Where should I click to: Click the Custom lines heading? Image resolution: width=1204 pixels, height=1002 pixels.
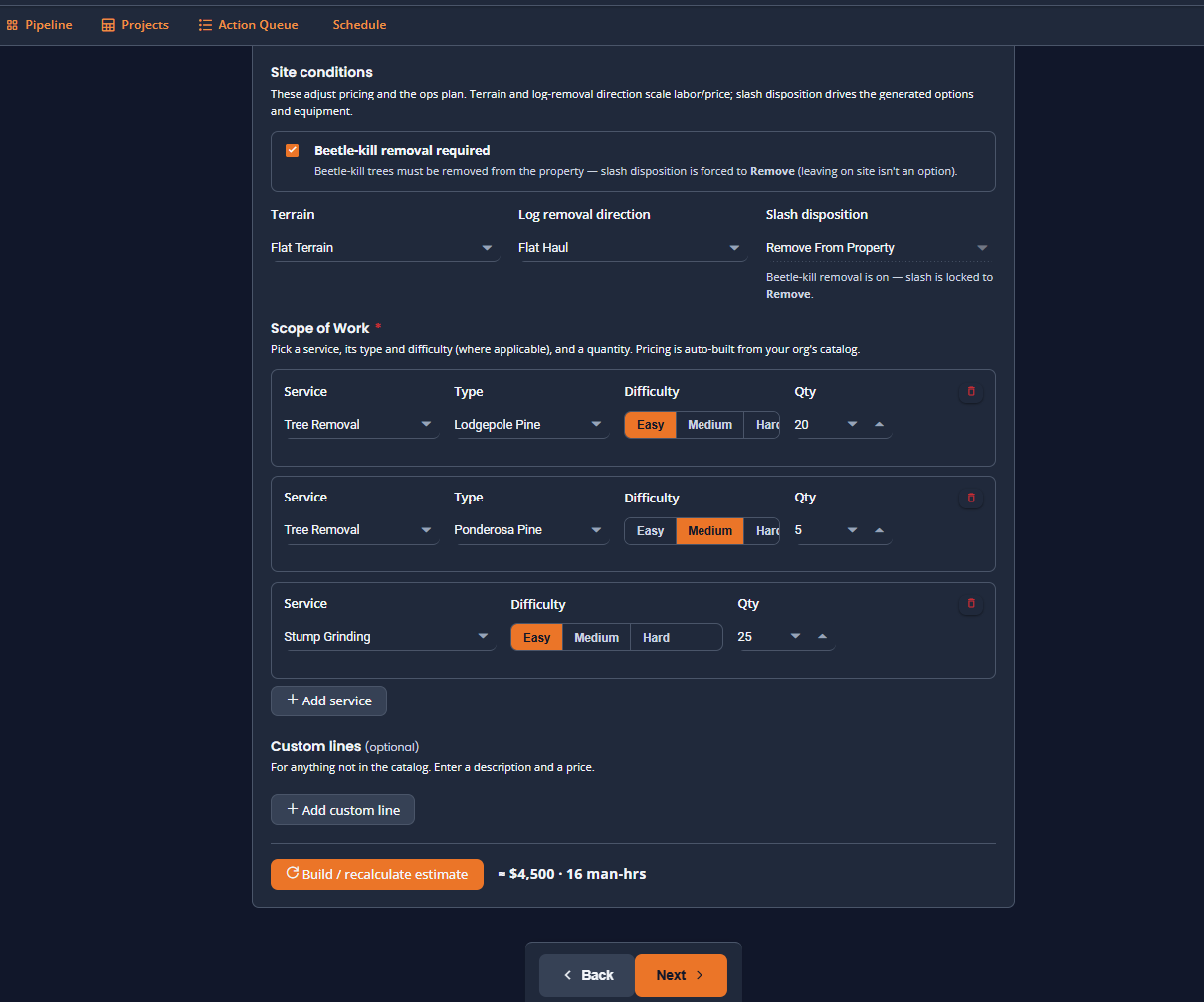(x=315, y=746)
